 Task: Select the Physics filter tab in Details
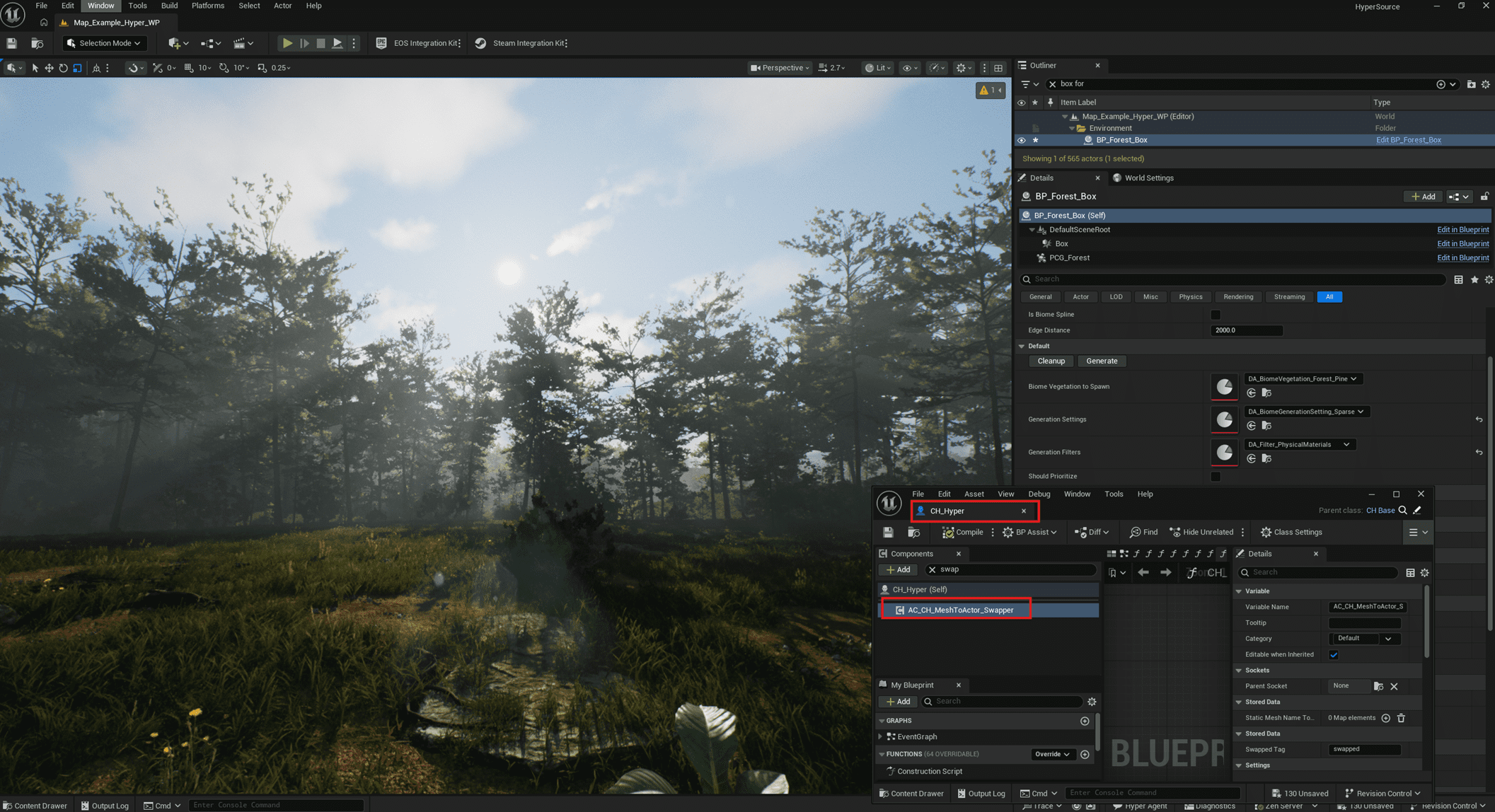tap(1190, 297)
